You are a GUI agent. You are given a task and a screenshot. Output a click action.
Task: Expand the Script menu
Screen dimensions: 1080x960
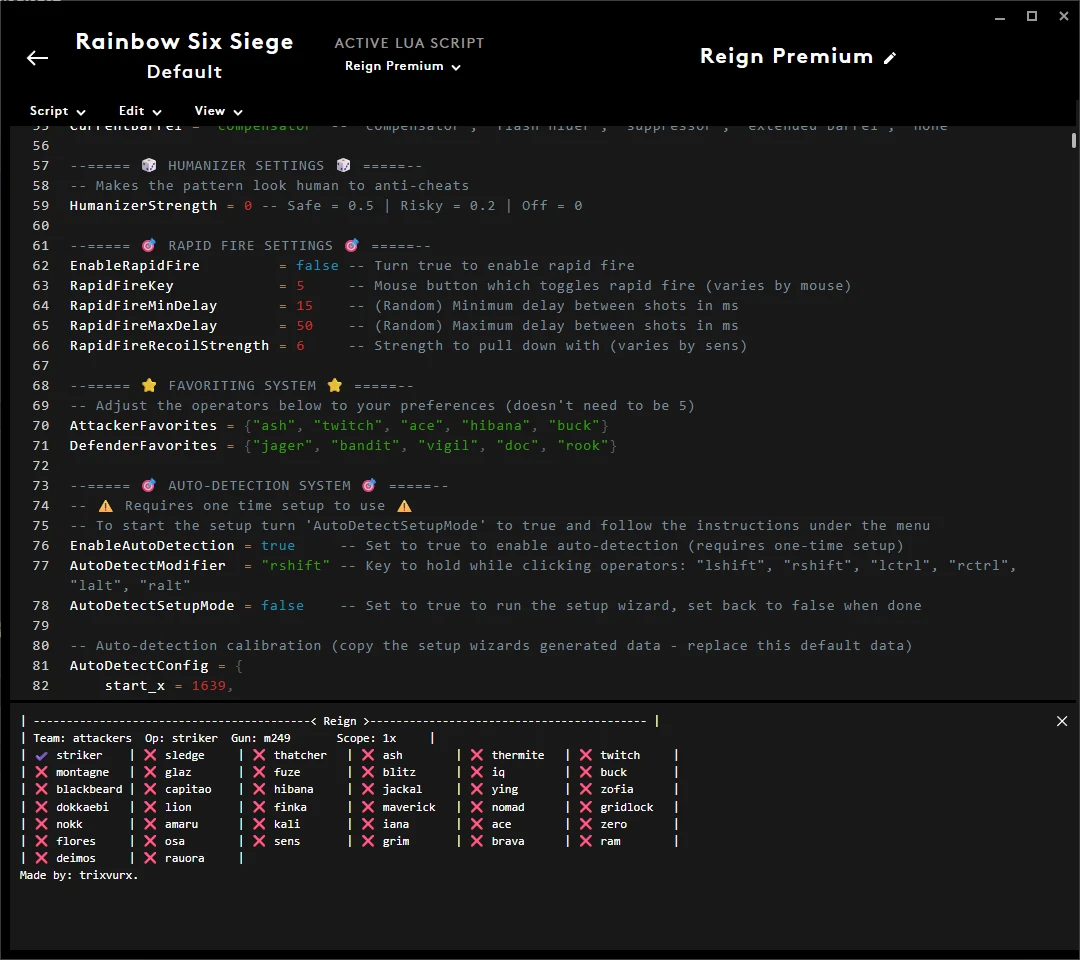pyautogui.click(x=57, y=111)
